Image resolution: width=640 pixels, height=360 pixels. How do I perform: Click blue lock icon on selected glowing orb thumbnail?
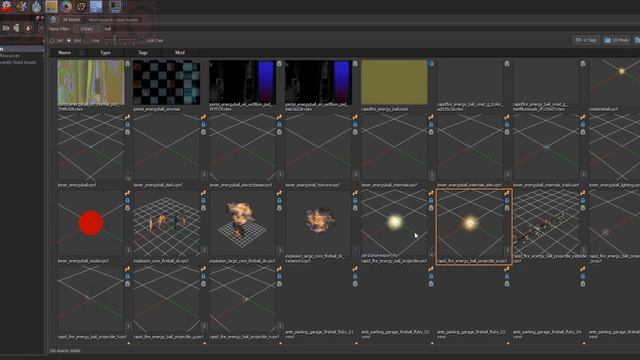[x=507, y=200]
